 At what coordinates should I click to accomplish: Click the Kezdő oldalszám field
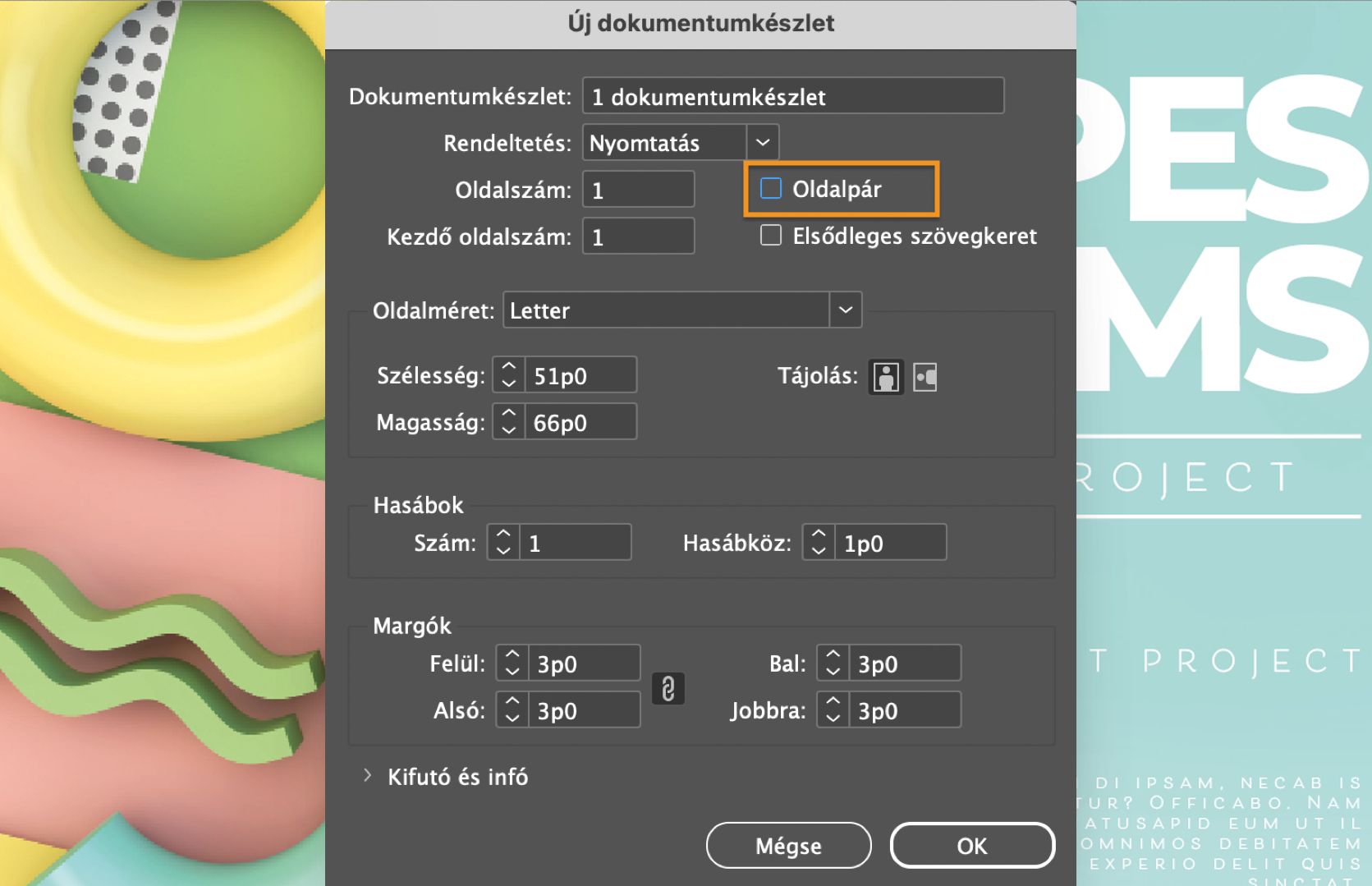639,236
